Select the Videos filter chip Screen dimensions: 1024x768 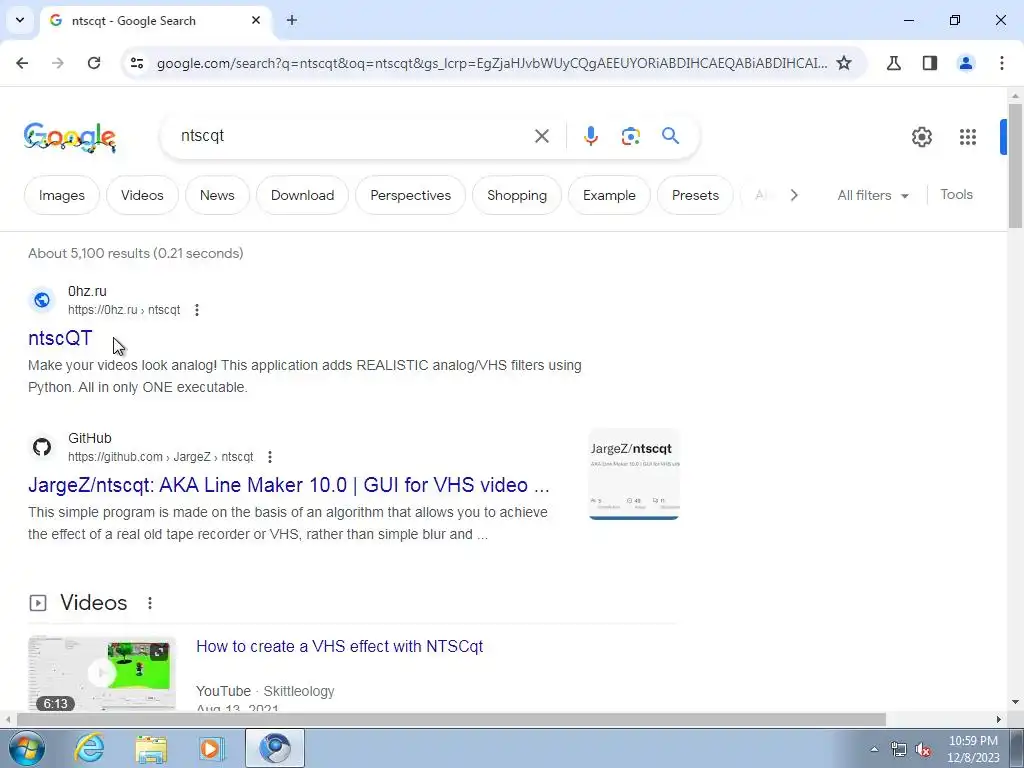click(142, 195)
